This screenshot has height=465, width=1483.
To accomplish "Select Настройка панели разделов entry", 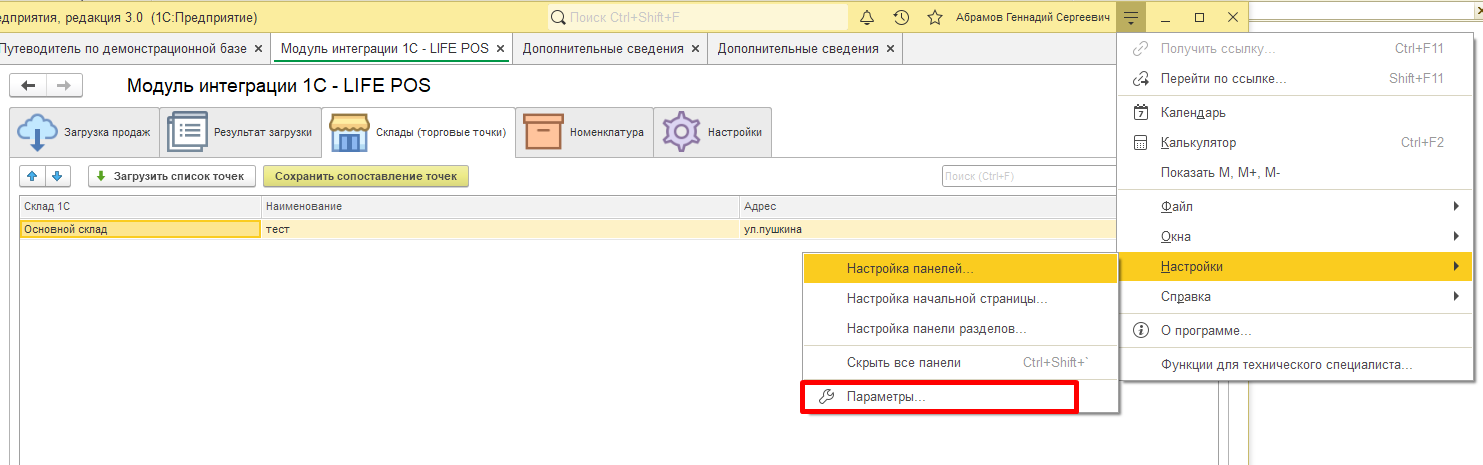I will tap(960, 328).
